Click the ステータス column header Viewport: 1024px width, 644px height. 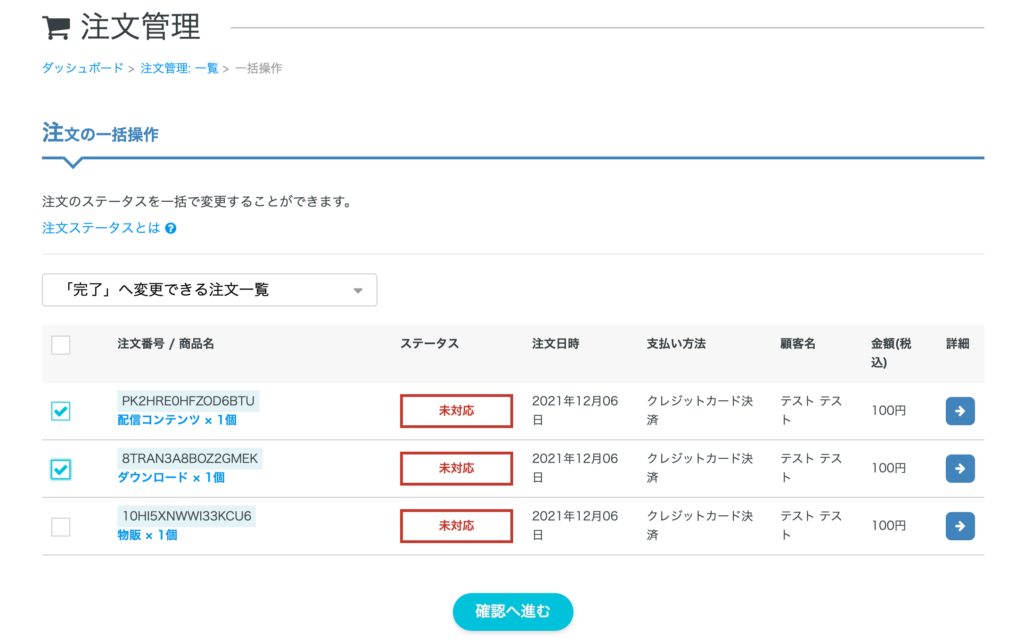pyautogui.click(x=429, y=344)
